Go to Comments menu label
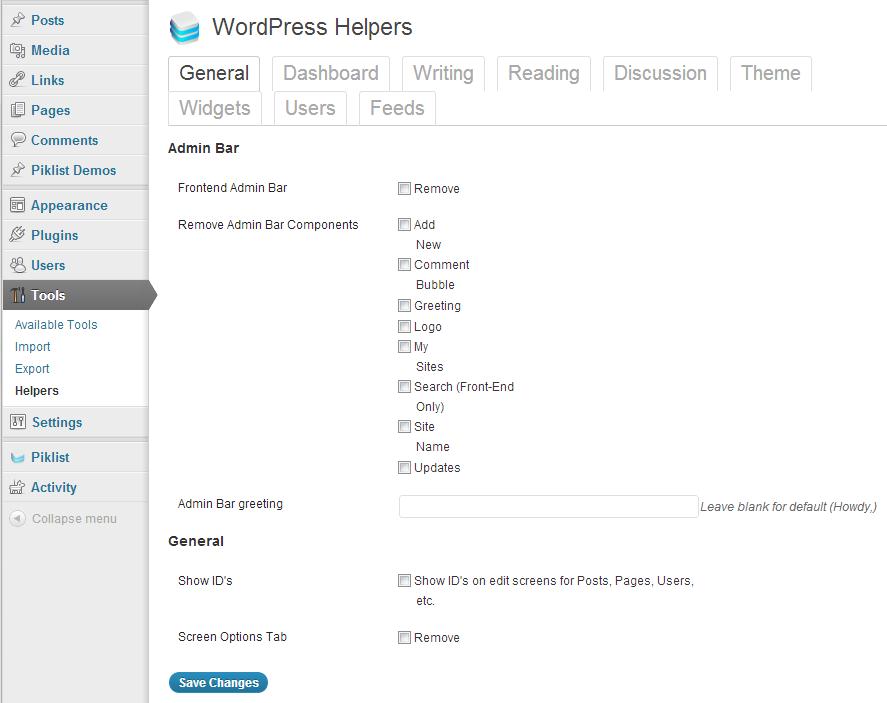The image size is (887, 703). pyautogui.click(x=64, y=140)
